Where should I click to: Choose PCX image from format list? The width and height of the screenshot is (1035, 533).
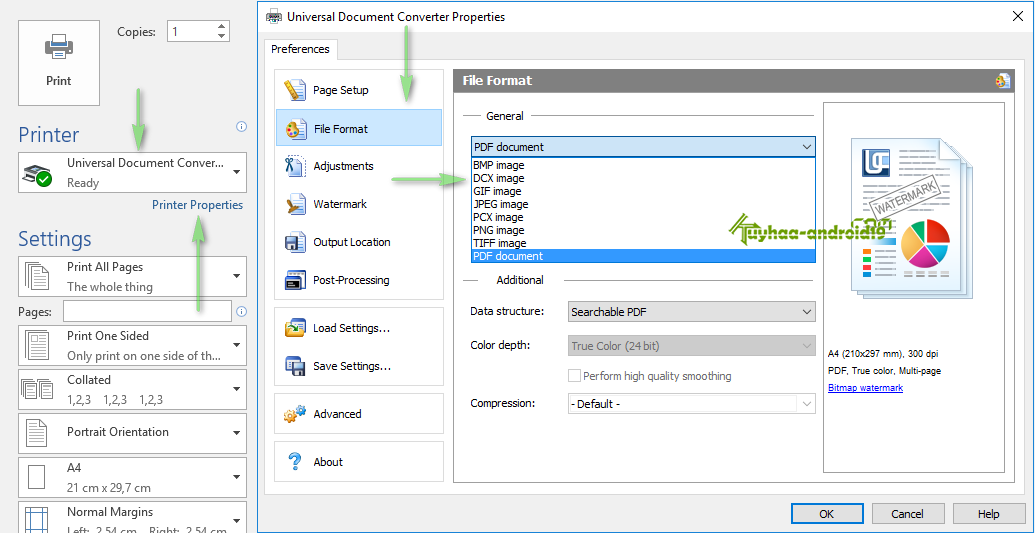coord(644,217)
